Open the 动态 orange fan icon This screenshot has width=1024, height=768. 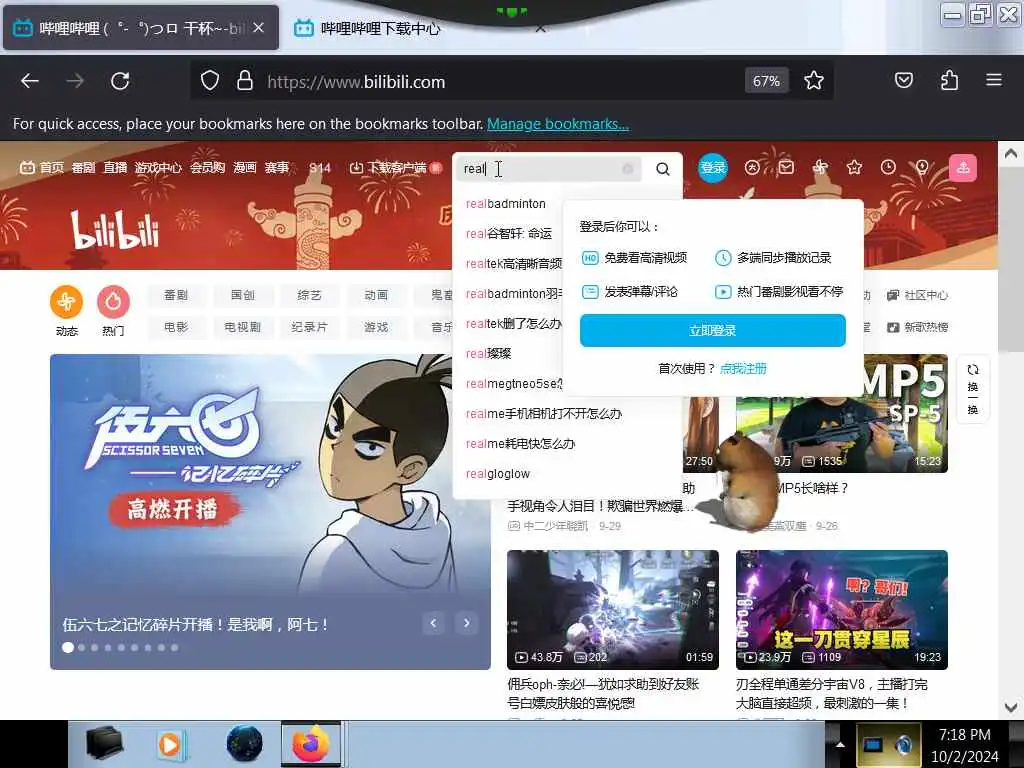tap(67, 302)
